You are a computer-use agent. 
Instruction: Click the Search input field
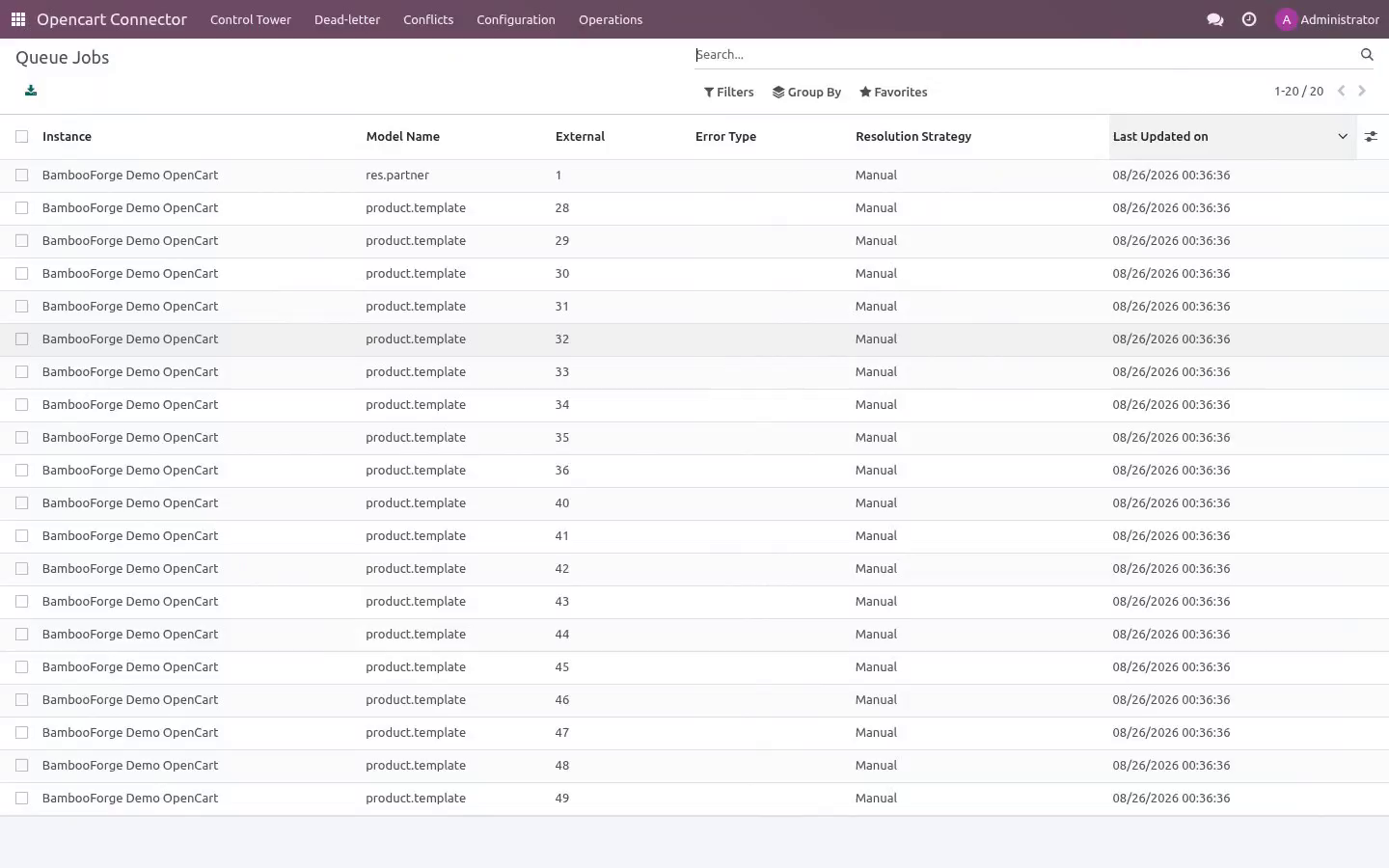[1022, 55]
